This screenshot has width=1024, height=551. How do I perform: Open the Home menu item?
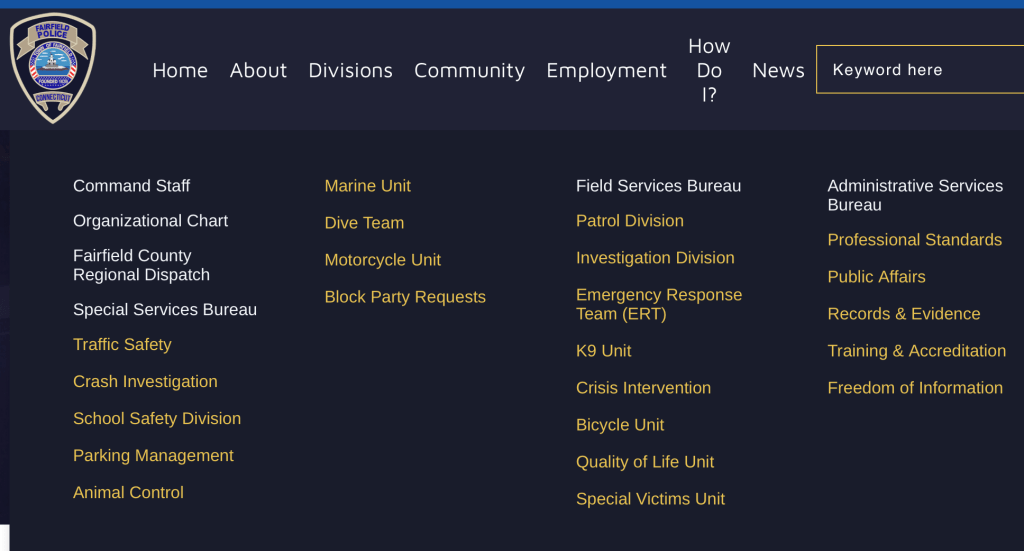click(x=180, y=70)
